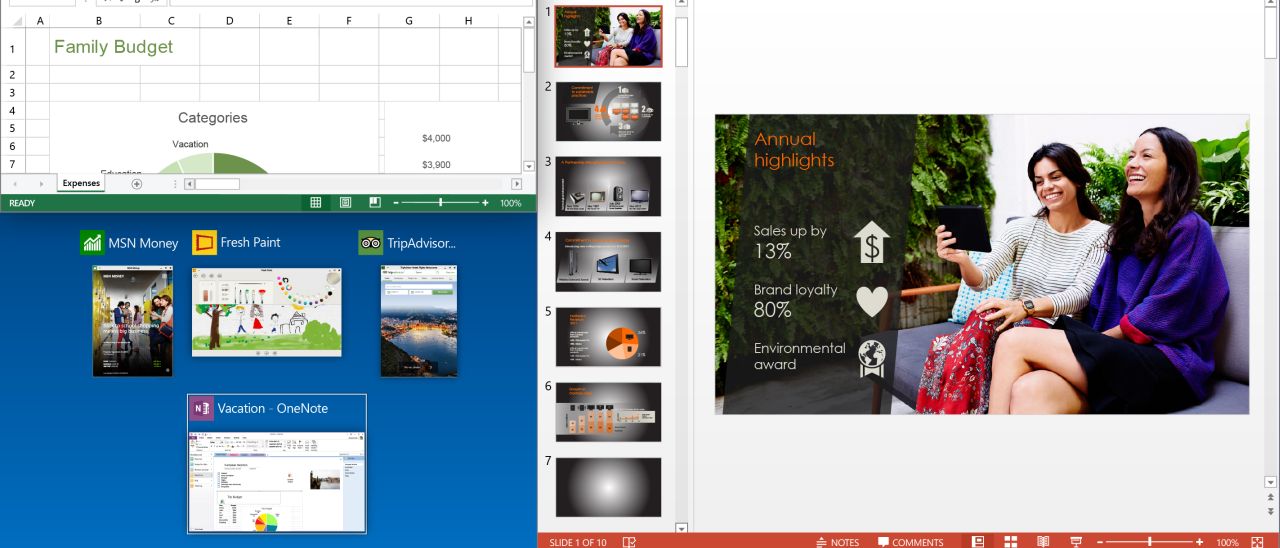Viewport: 1280px width, 548px height.
Task: Open the PowerPoint Comments pane
Action: [910, 542]
